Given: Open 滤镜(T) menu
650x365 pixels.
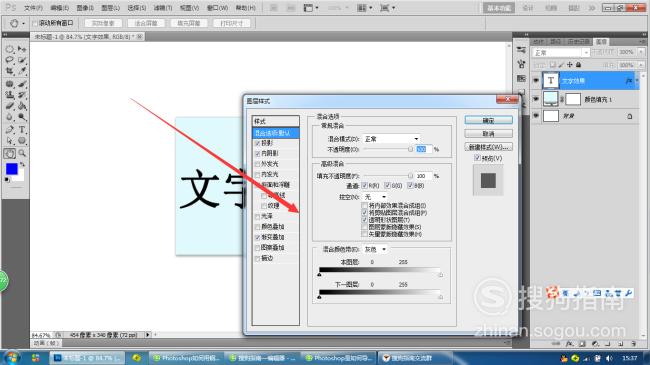Looking at the screenshot, I should 162,8.
